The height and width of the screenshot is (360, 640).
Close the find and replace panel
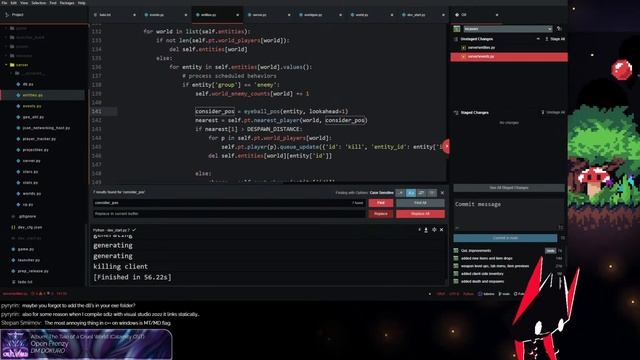tap(442, 193)
